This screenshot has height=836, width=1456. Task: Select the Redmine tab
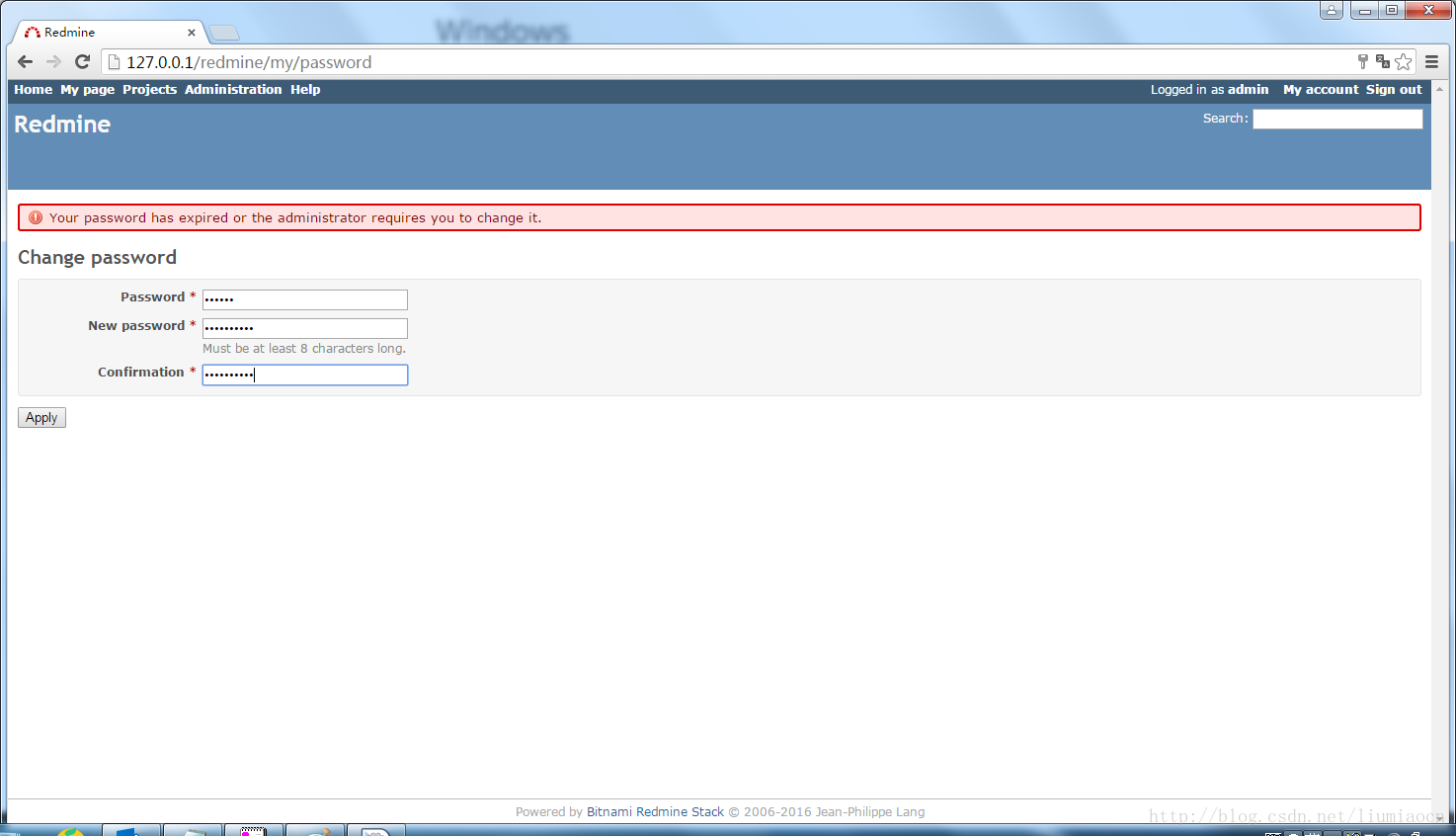click(109, 33)
